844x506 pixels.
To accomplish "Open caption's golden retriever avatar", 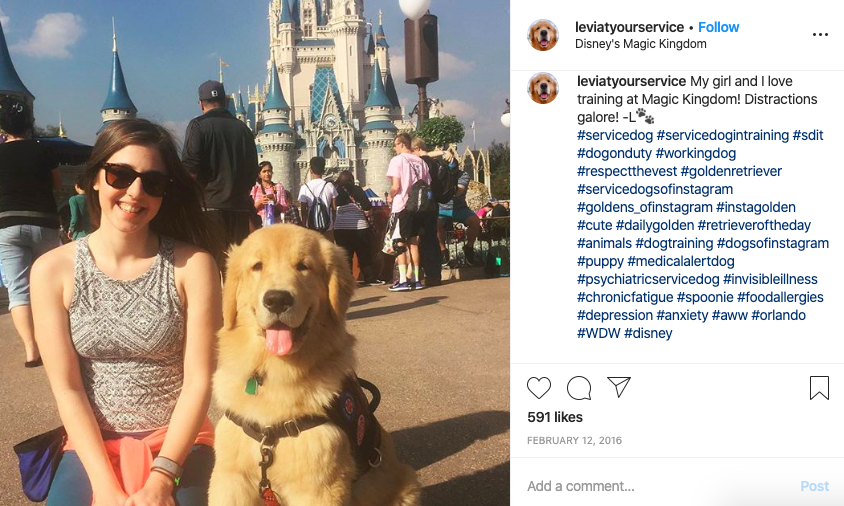I will pyautogui.click(x=543, y=88).
